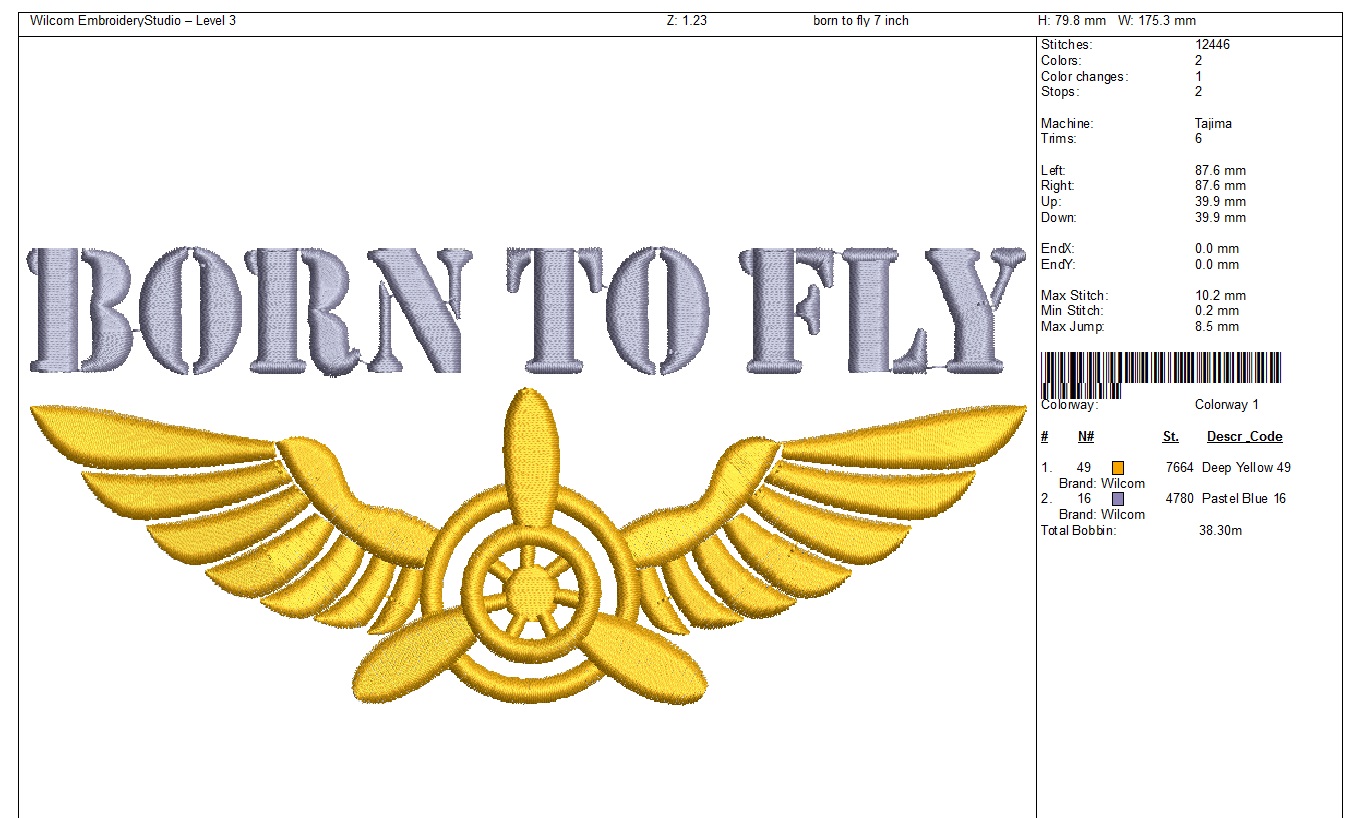Click the Total Bobbin 38.30m value

(x=1220, y=530)
